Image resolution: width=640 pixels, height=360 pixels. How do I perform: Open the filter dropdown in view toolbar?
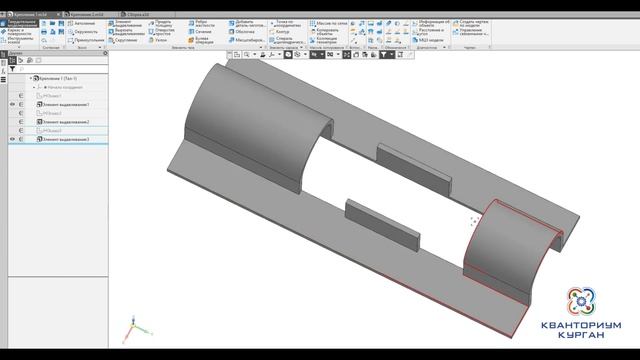[392, 55]
